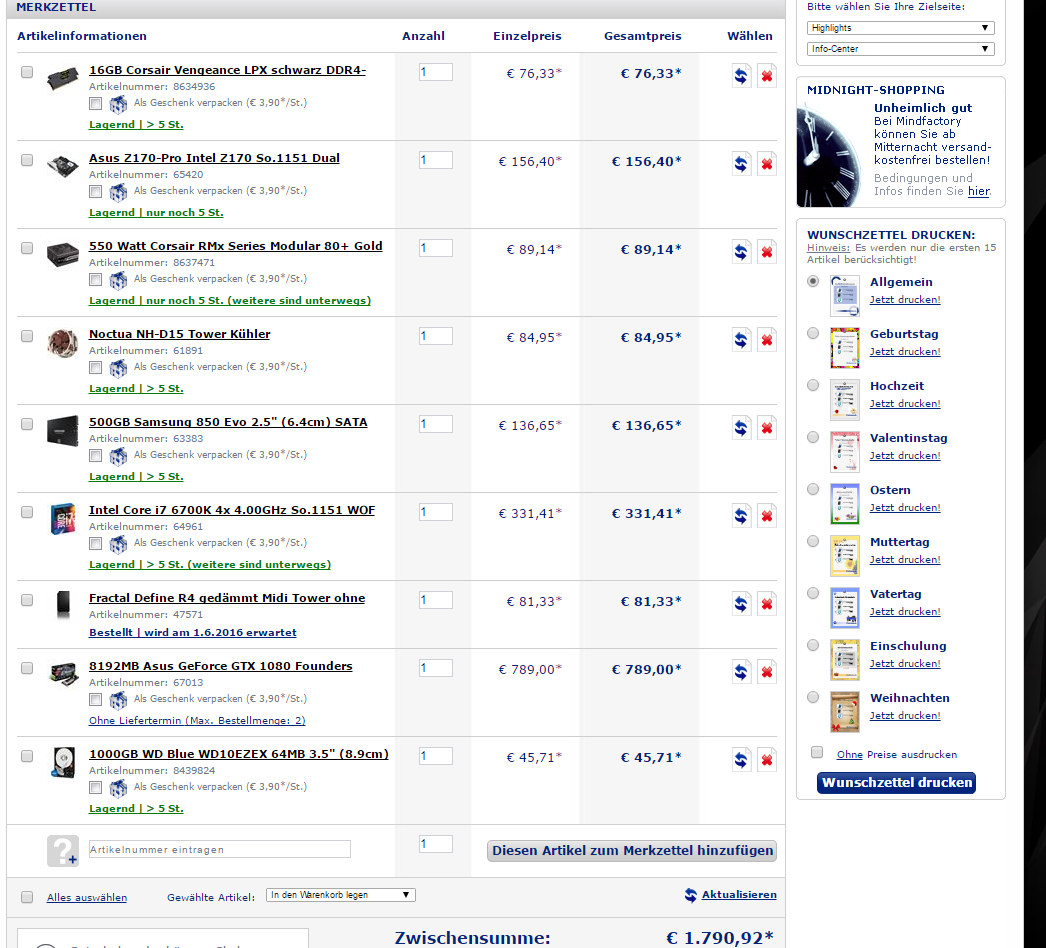Click the quantity field for Noctua NH-D15
Image resolution: width=1046 pixels, height=948 pixels.
(x=436, y=336)
